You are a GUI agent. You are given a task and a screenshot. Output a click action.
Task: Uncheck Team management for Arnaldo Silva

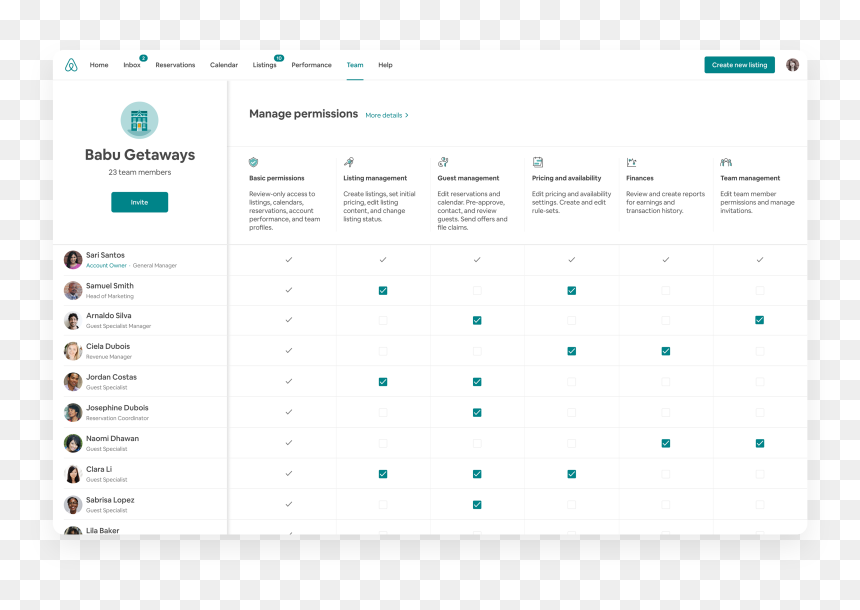click(x=760, y=320)
